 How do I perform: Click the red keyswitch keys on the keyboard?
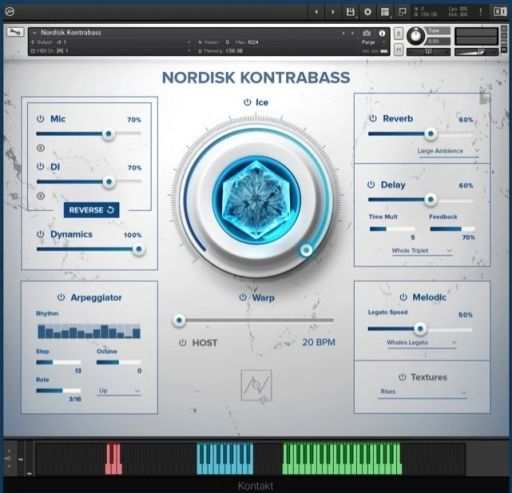point(113,459)
